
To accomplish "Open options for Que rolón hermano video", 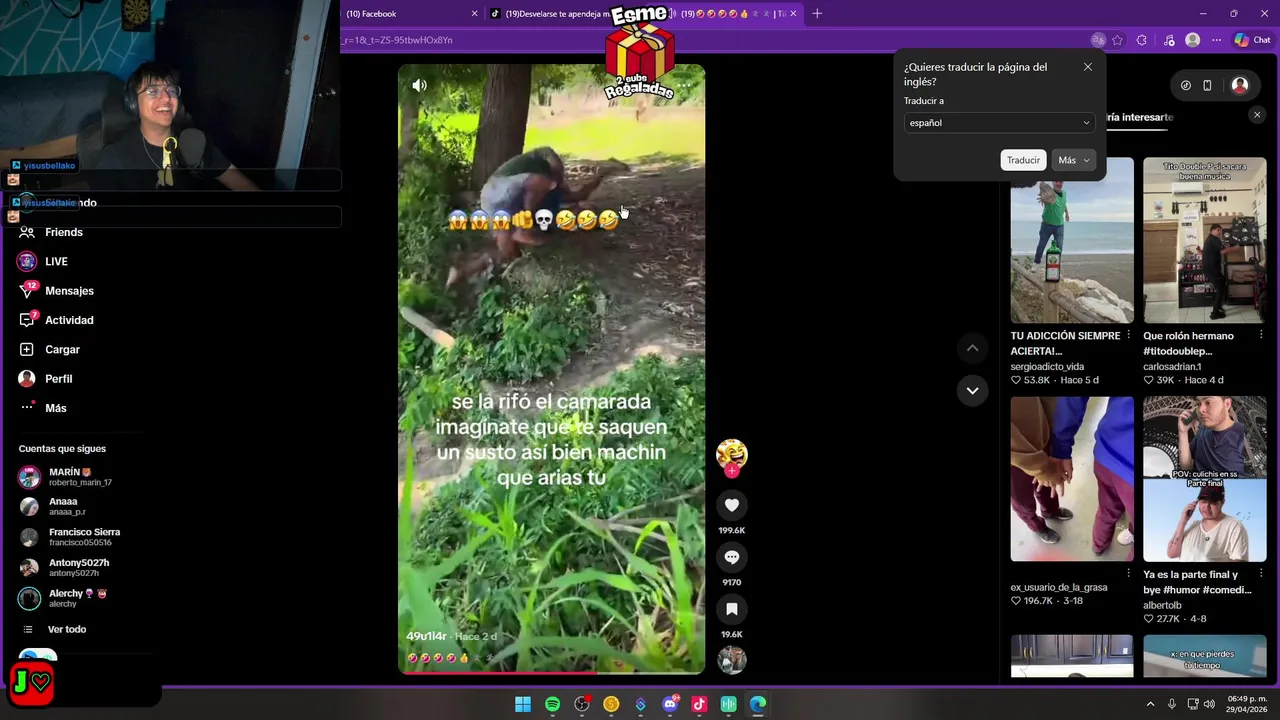I will 1261,335.
